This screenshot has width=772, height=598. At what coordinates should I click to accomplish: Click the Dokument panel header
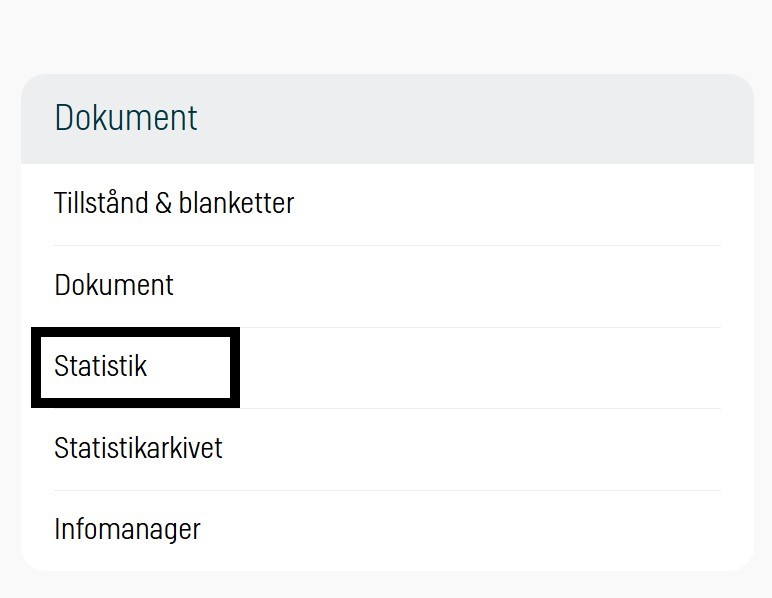(x=126, y=118)
